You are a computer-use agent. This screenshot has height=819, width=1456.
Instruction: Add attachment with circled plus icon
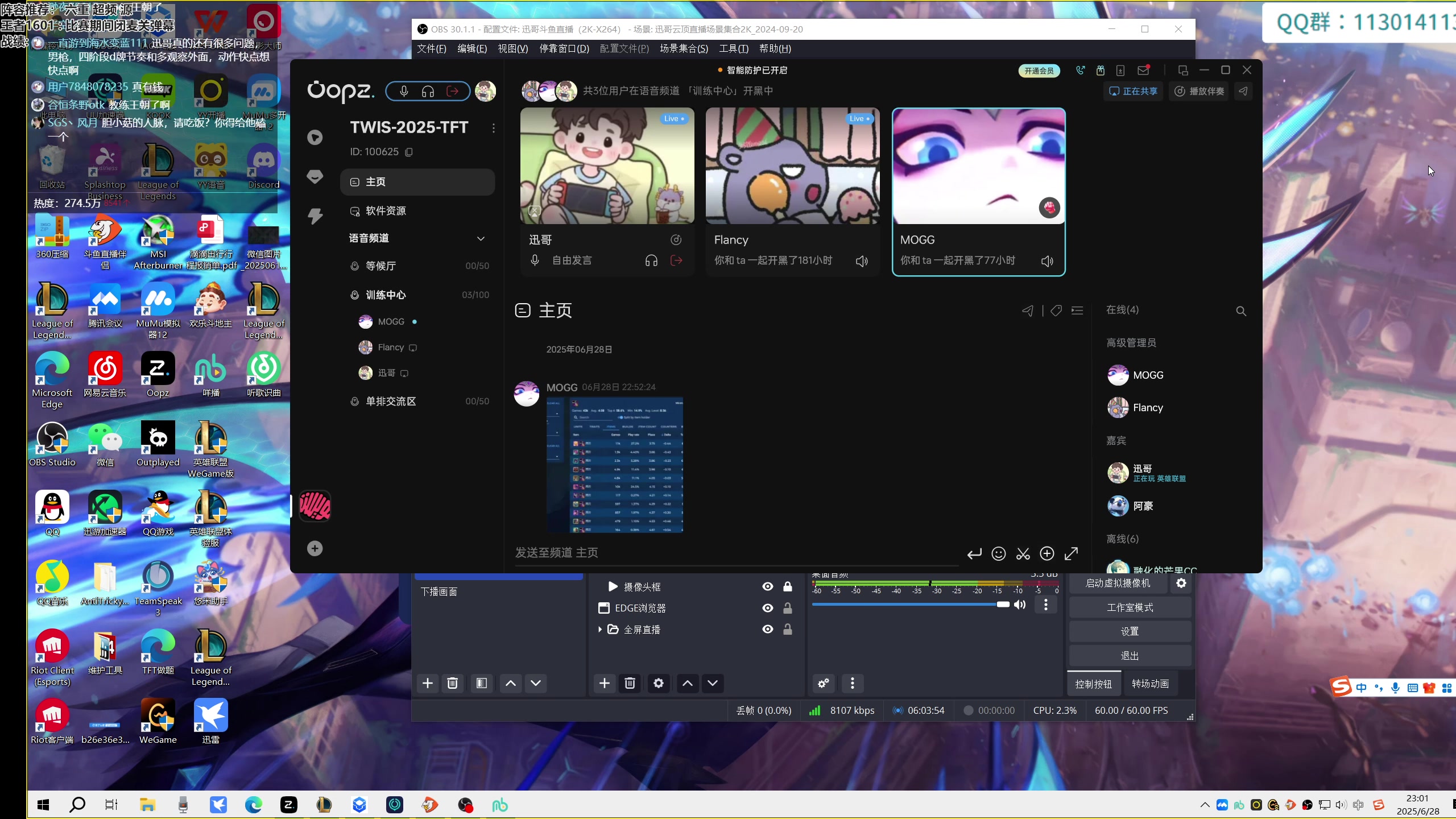[x=1047, y=554]
